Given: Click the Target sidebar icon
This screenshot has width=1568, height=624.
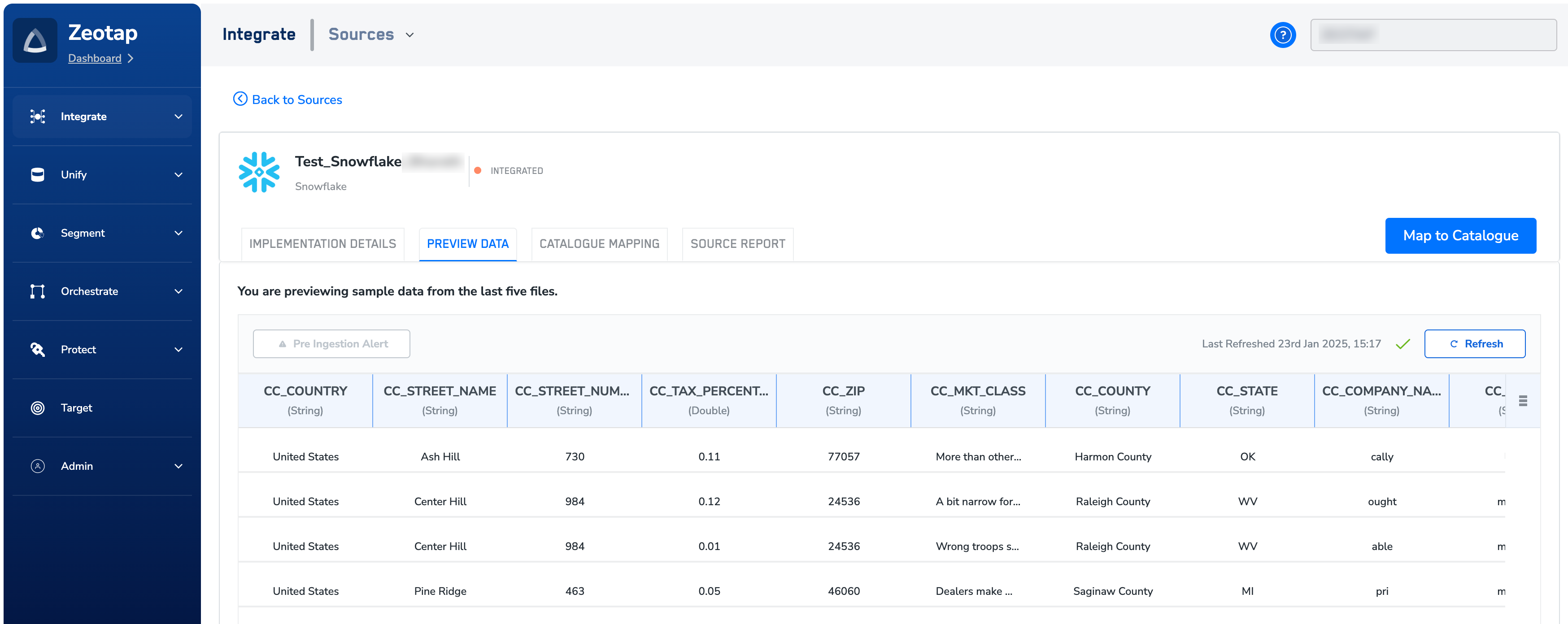Looking at the screenshot, I should pos(38,408).
